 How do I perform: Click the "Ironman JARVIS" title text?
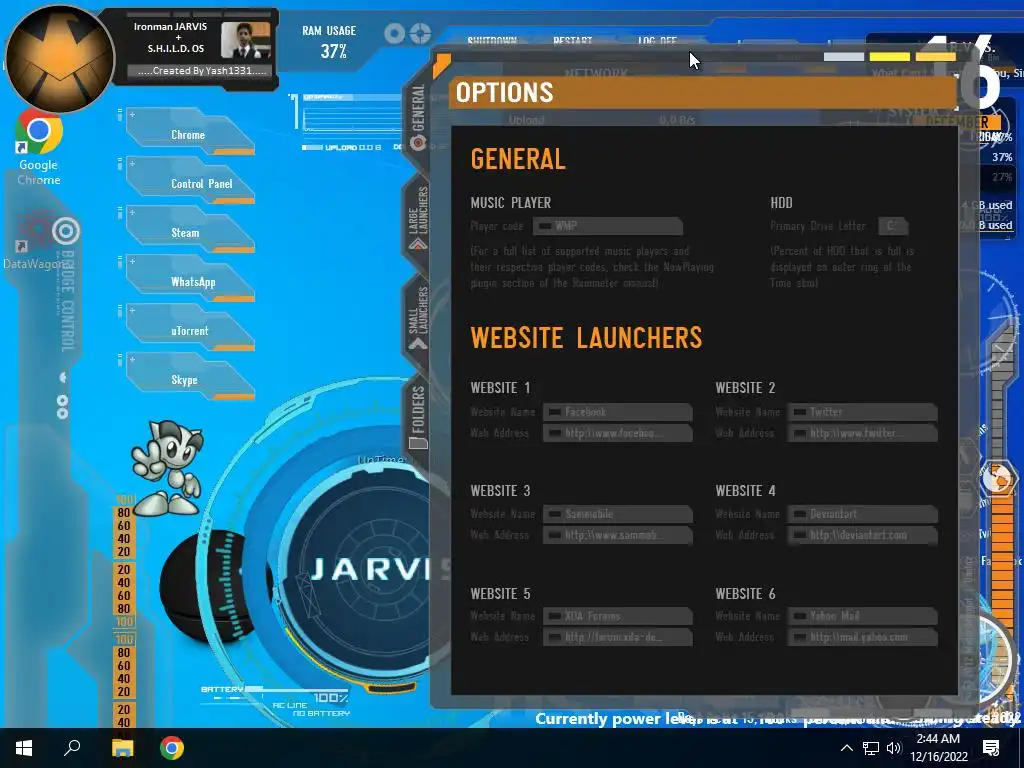pyautogui.click(x=170, y=27)
